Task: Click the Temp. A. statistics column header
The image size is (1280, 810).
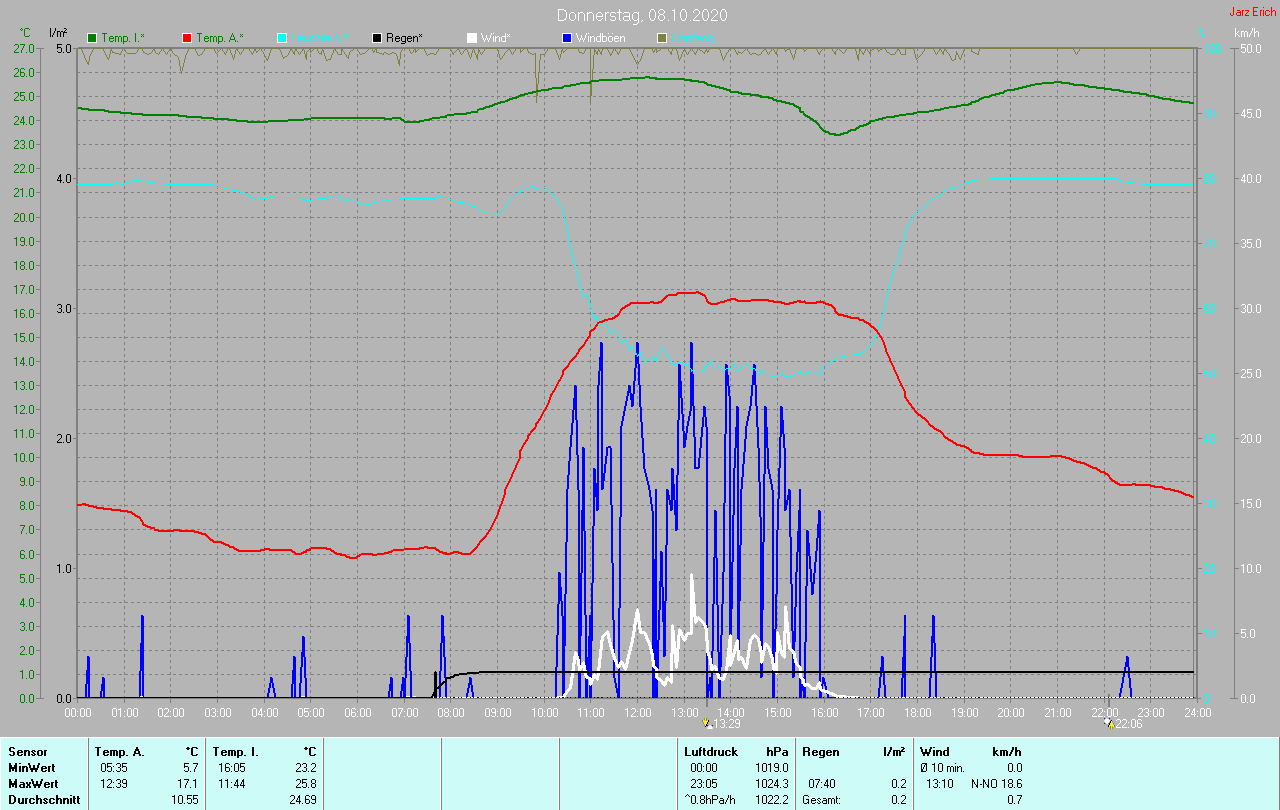Action: (x=119, y=751)
